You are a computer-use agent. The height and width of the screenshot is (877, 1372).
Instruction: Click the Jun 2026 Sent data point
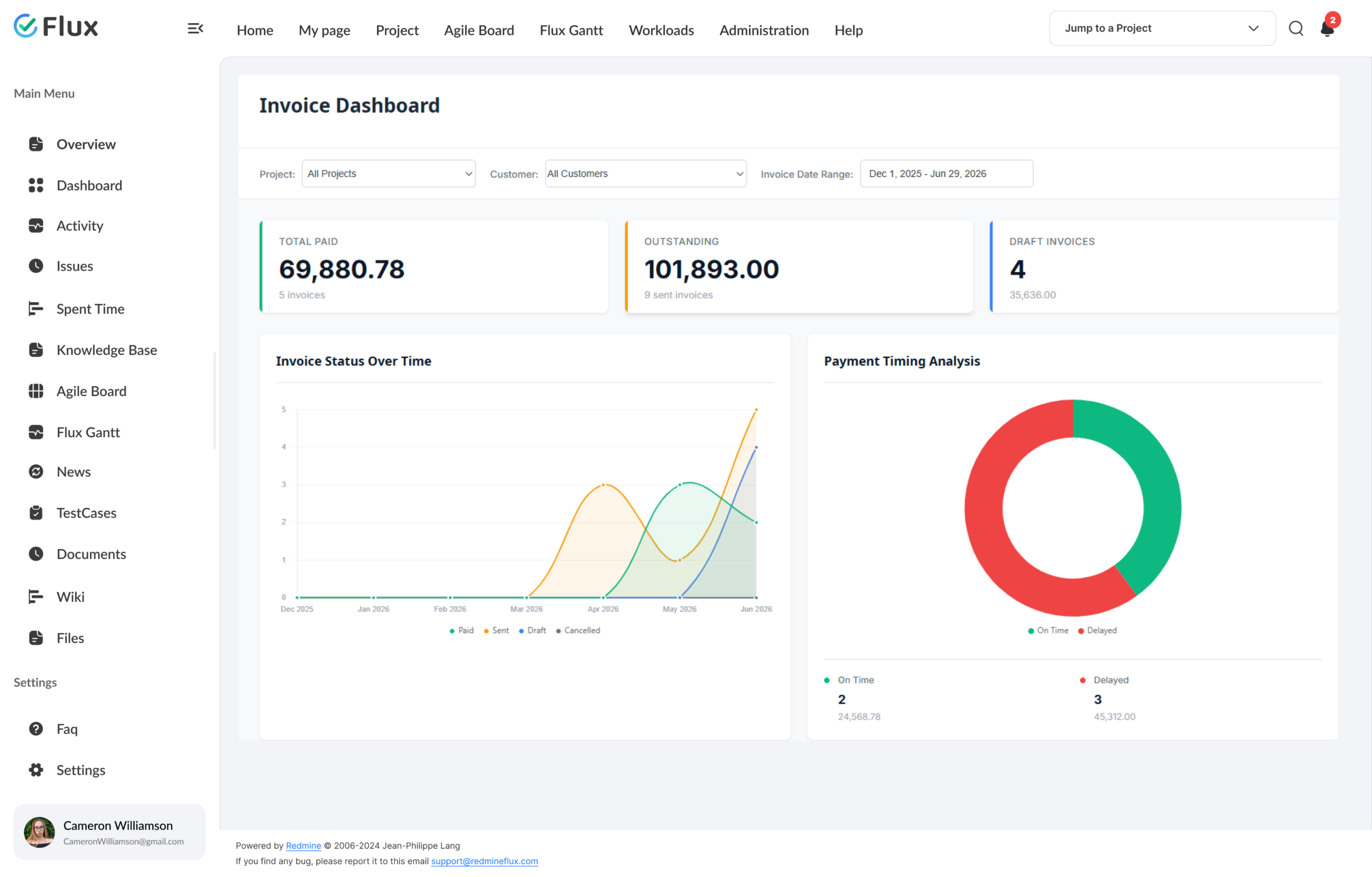click(756, 409)
